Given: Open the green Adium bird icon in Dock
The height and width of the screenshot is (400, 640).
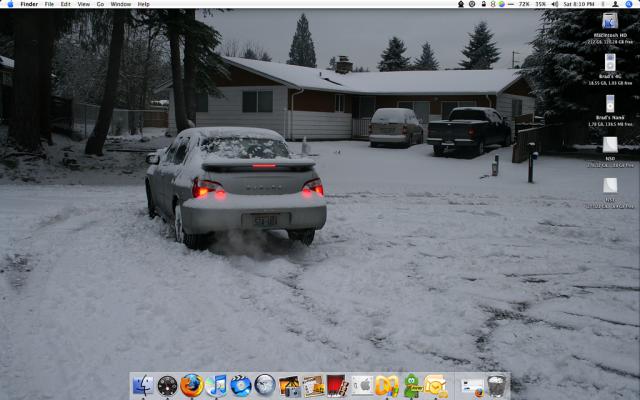Looking at the screenshot, I should click(411, 386).
